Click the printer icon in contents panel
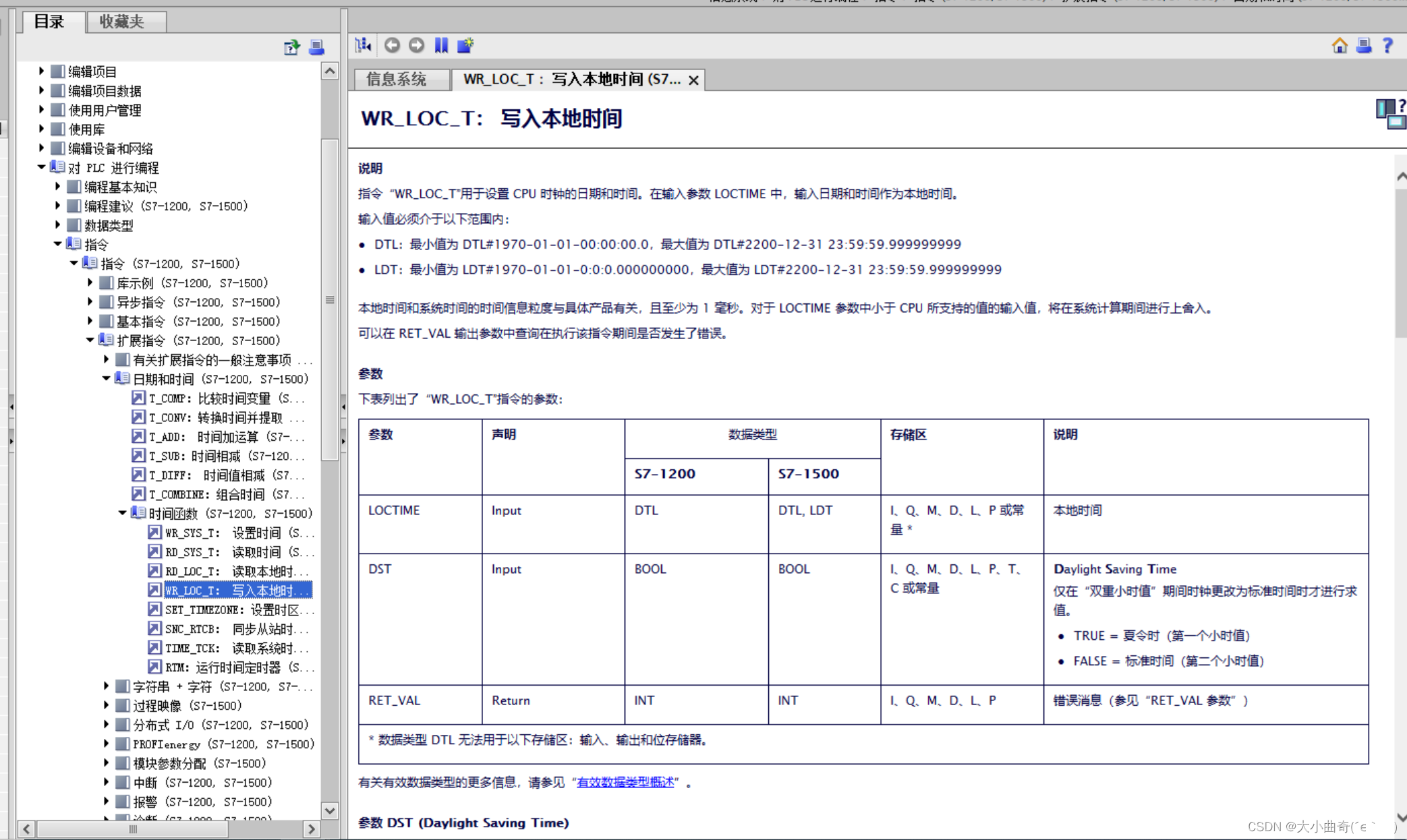 point(316,47)
